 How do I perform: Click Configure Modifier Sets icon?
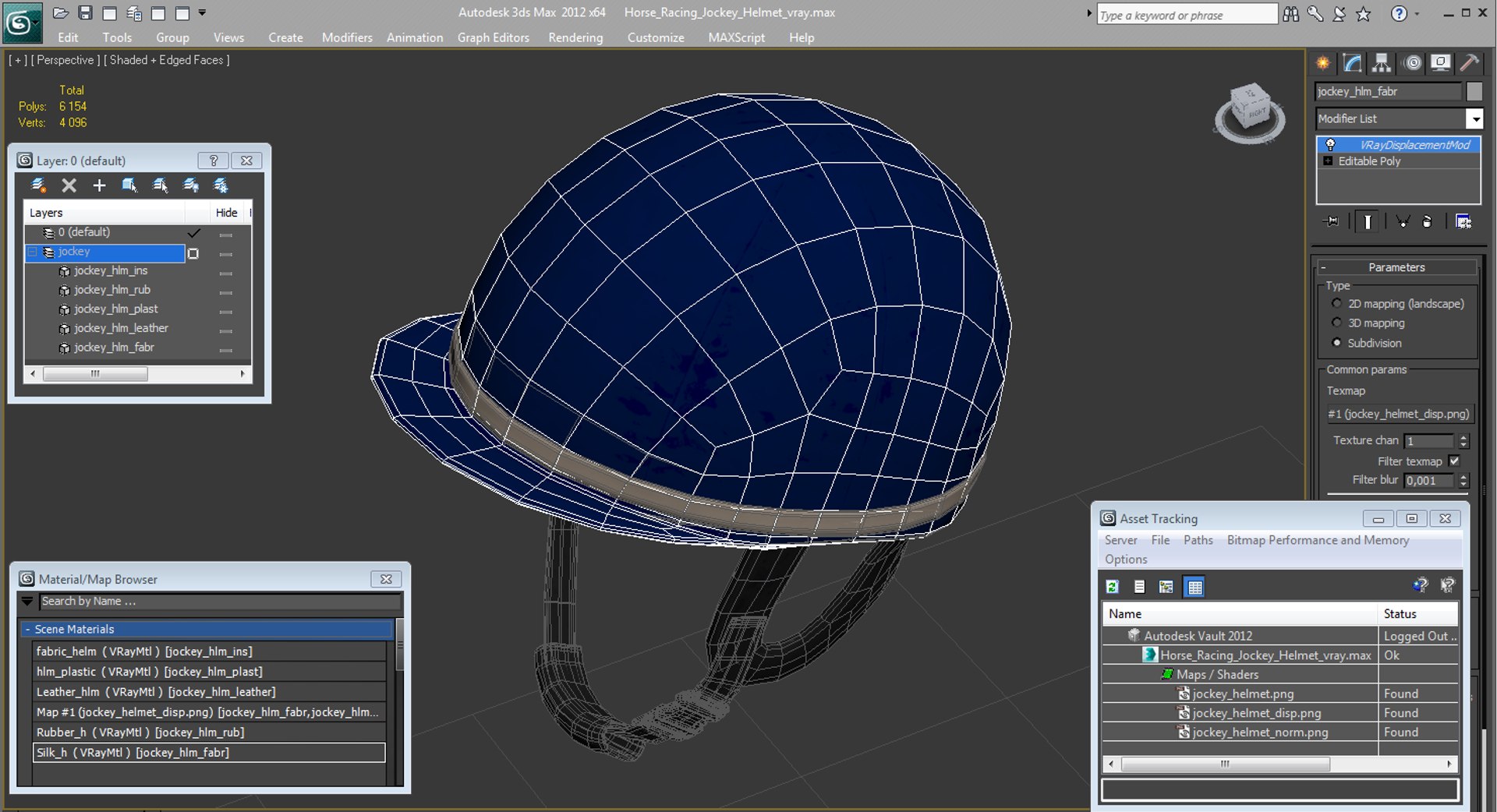click(1463, 222)
